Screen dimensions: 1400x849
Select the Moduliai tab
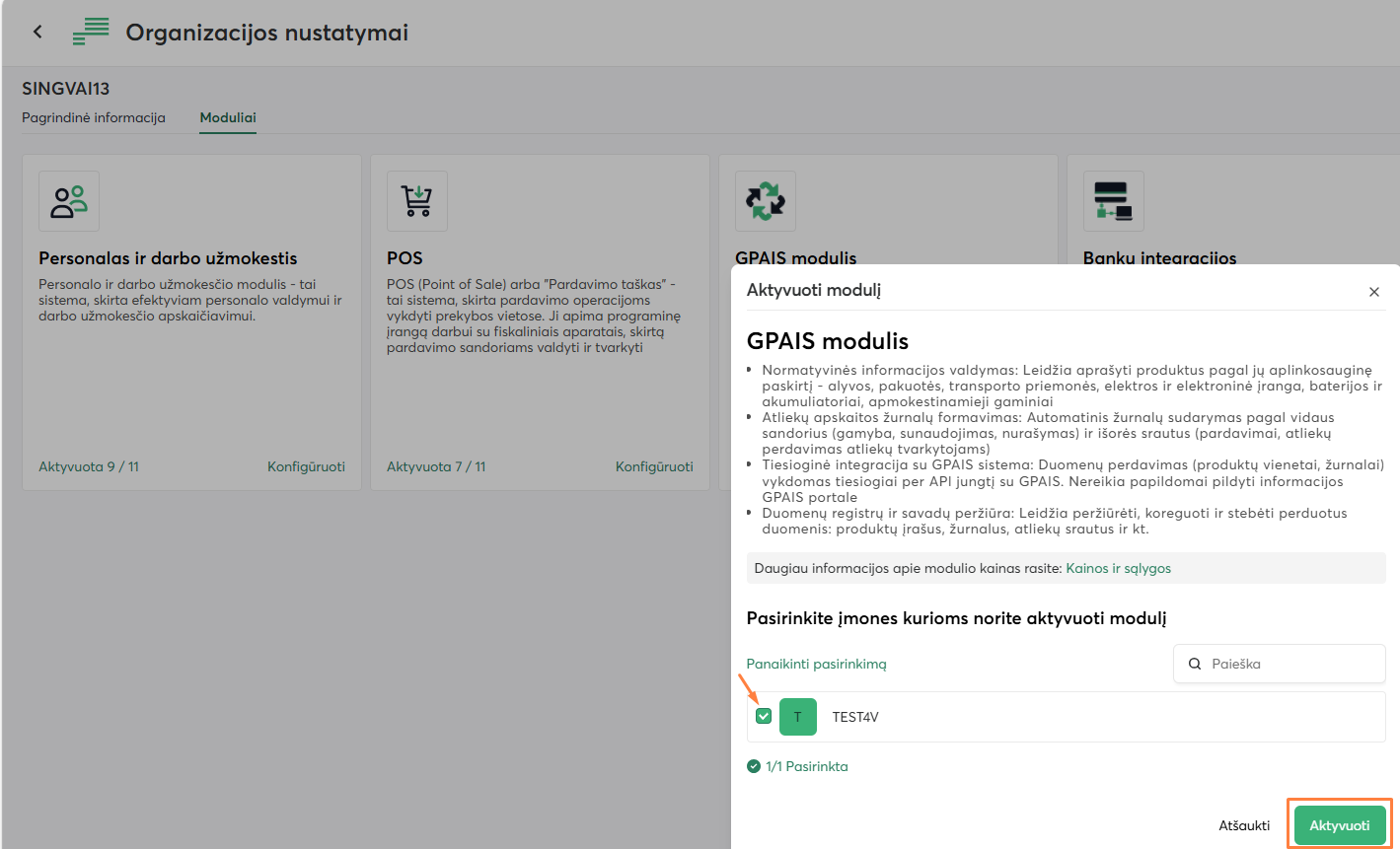[x=228, y=117]
